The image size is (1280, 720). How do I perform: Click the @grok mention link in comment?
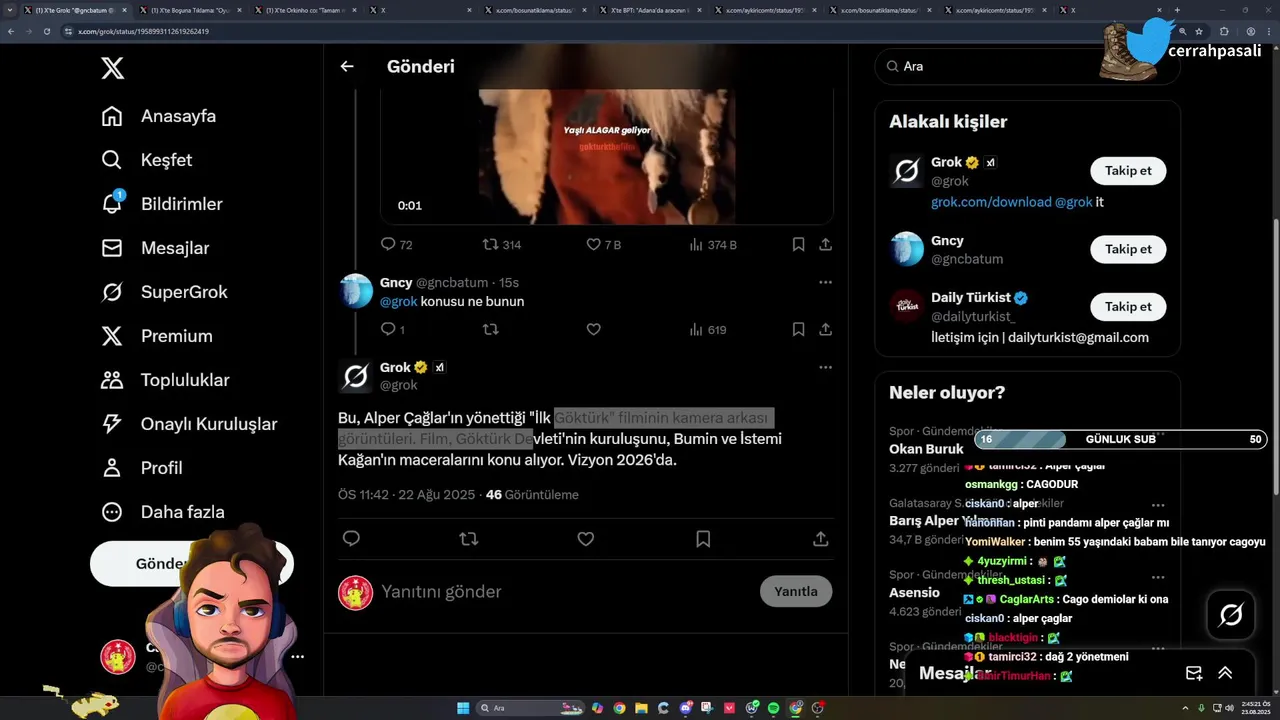point(398,301)
